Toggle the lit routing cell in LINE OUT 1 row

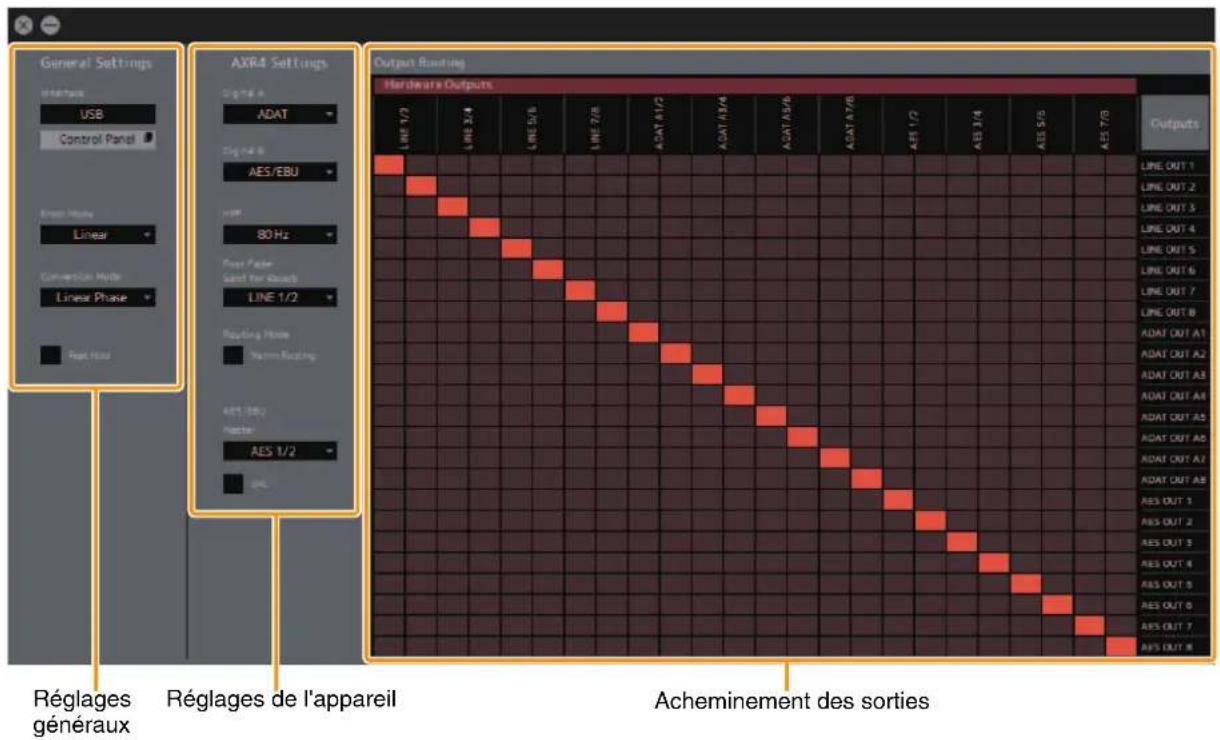point(389,164)
